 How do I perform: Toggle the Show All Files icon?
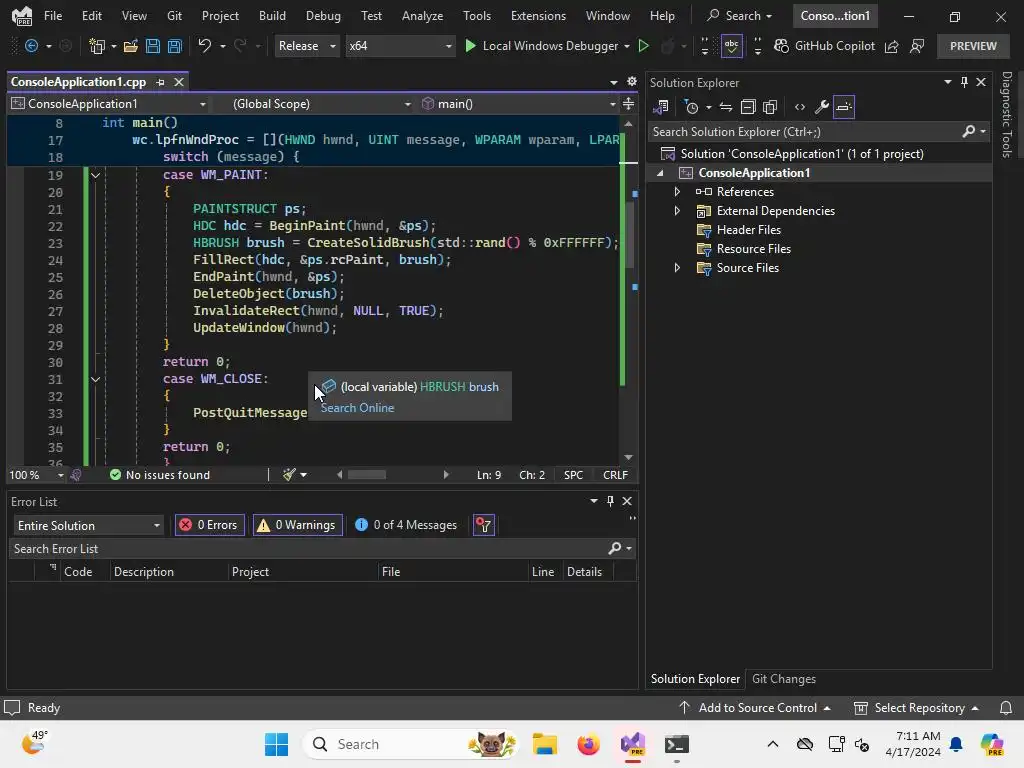point(770,107)
